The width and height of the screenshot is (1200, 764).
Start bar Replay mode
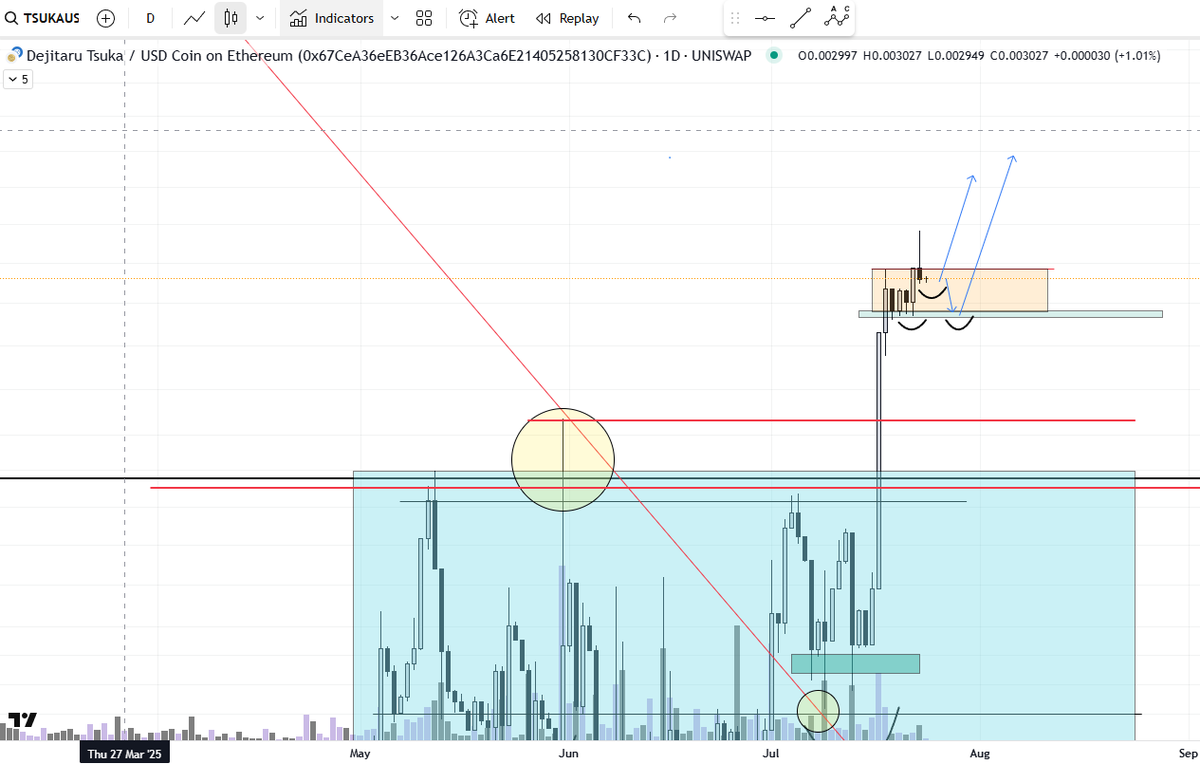click(567, 18)
